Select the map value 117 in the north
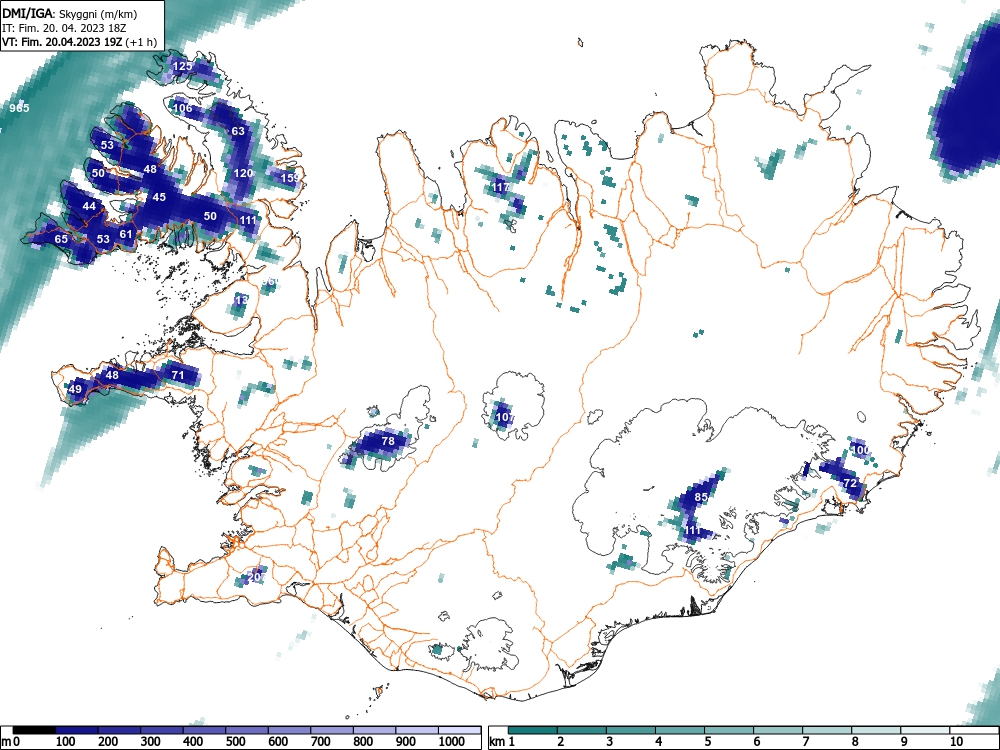The height and width of the screenshot is (750, 1000). 501,188
